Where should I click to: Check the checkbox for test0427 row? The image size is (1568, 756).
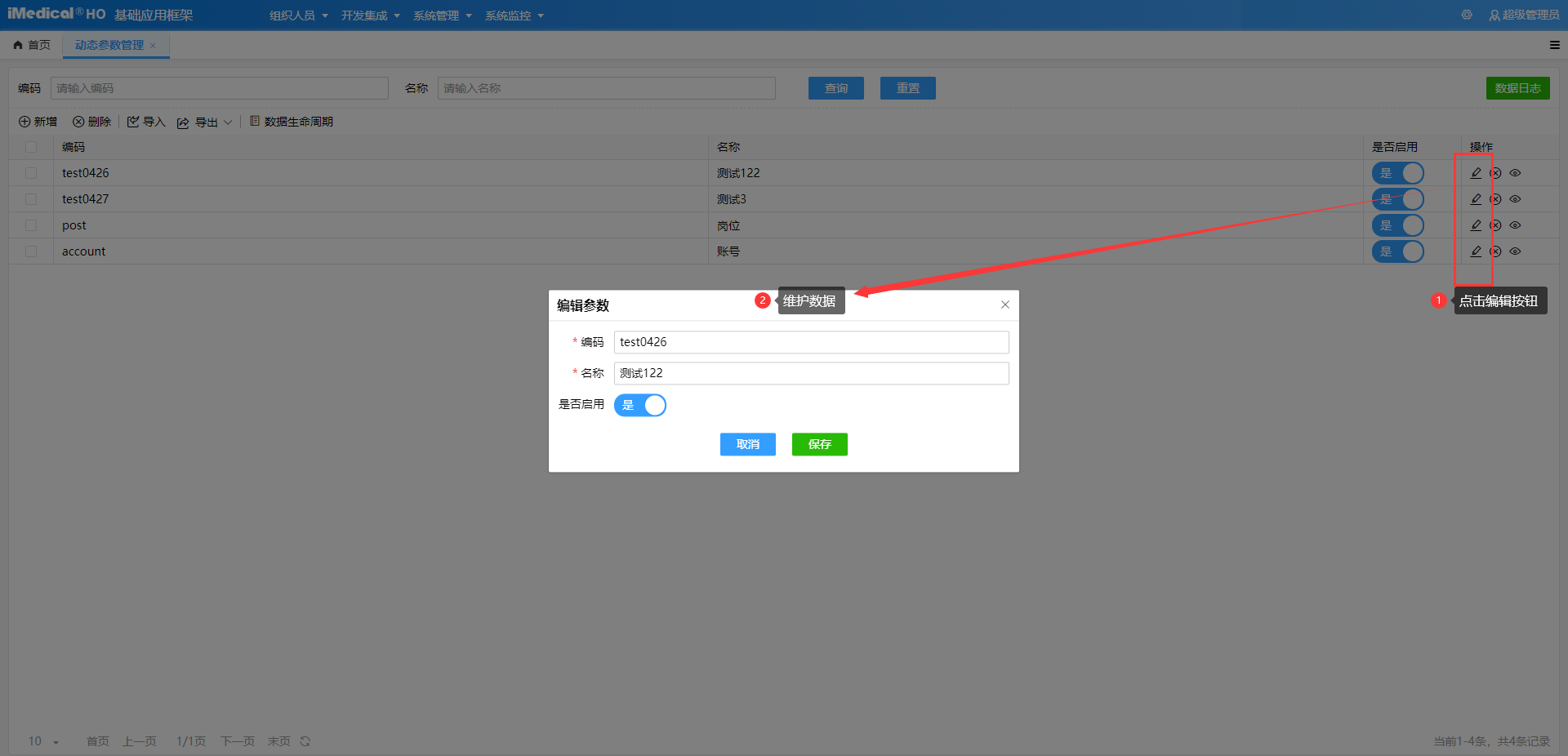(31, 199)
